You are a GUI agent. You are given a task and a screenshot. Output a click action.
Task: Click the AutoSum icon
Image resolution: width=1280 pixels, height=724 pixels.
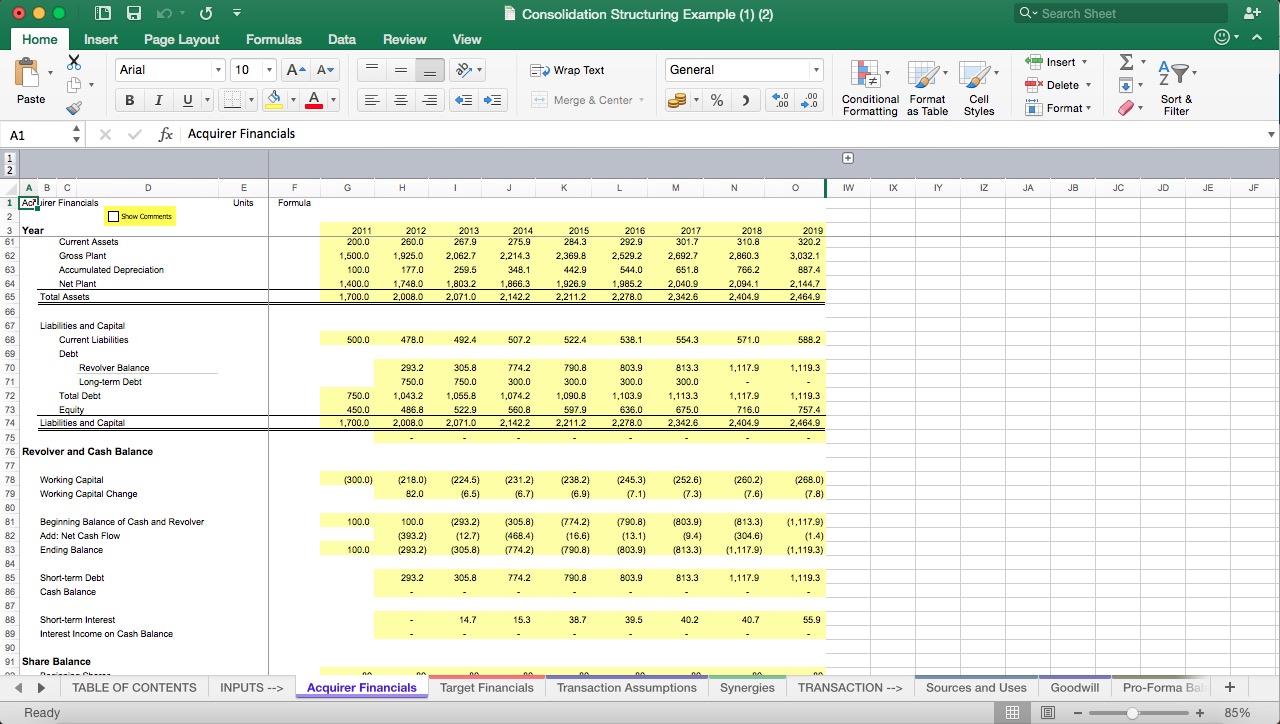[1128, 62]
